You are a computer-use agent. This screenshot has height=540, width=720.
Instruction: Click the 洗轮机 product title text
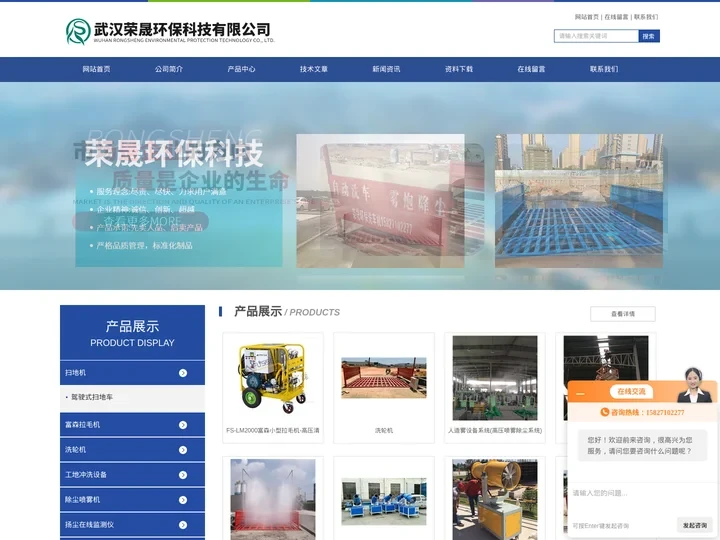pyautogui.click(x=384, y=431)
